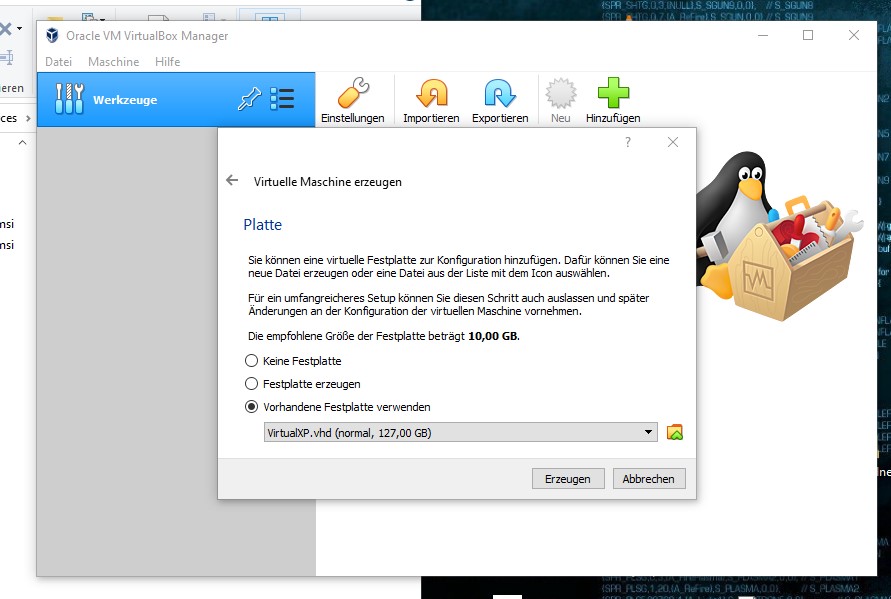Open the Hilfe menu

168,61
